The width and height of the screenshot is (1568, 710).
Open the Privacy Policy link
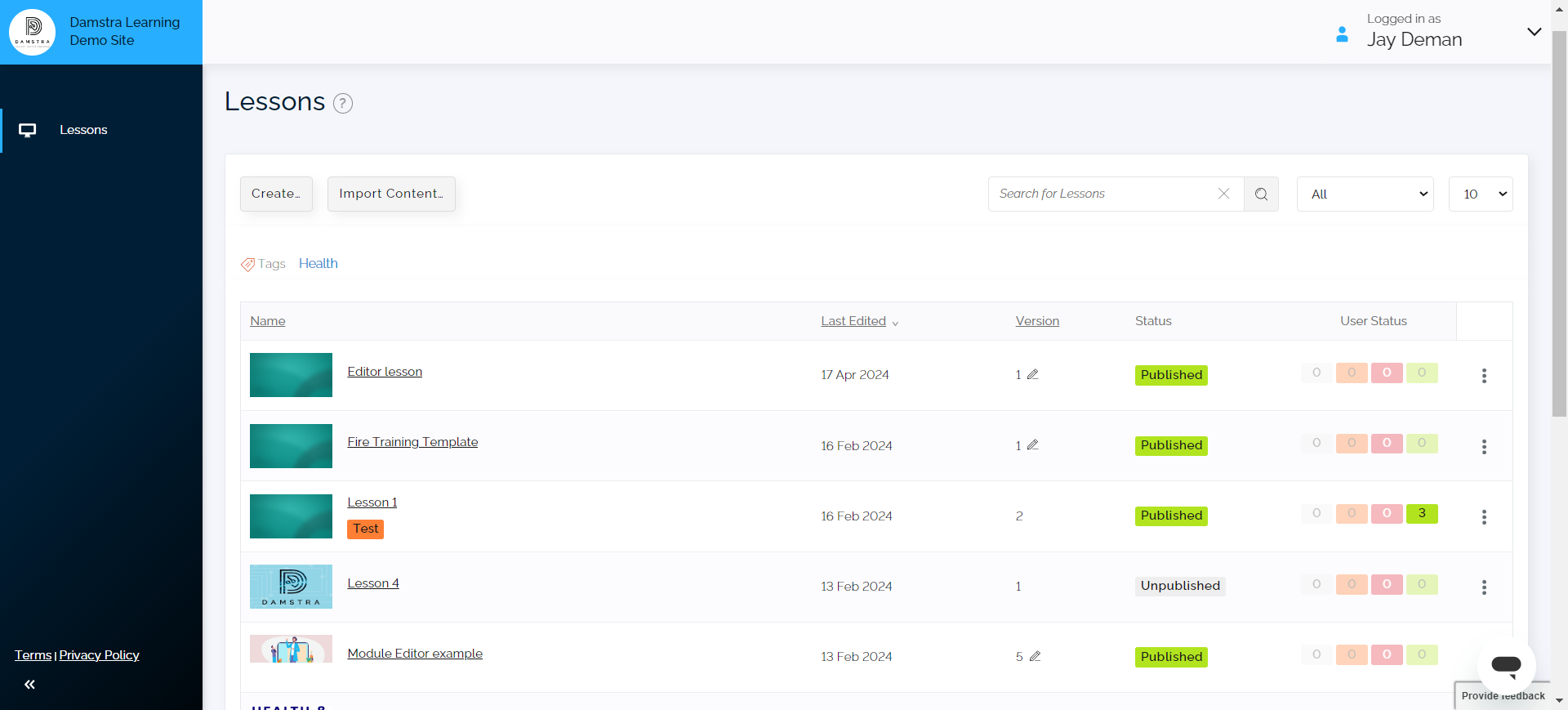100,655
